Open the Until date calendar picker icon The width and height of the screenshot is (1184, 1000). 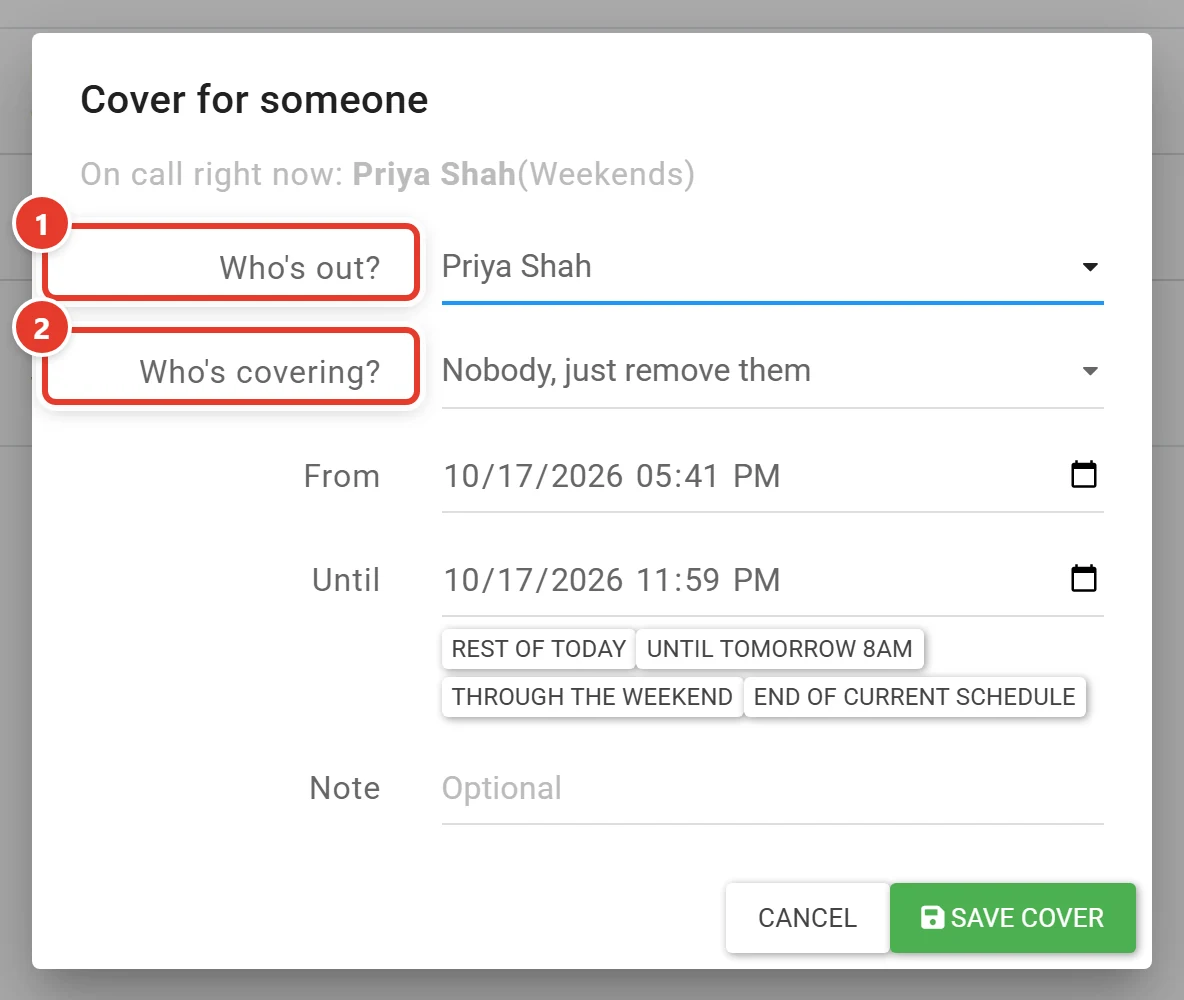(x=1084, y=579)
